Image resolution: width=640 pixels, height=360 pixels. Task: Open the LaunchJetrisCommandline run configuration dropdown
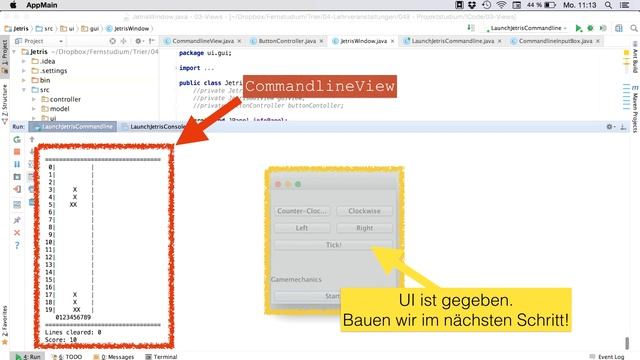[x=526, y=28]
